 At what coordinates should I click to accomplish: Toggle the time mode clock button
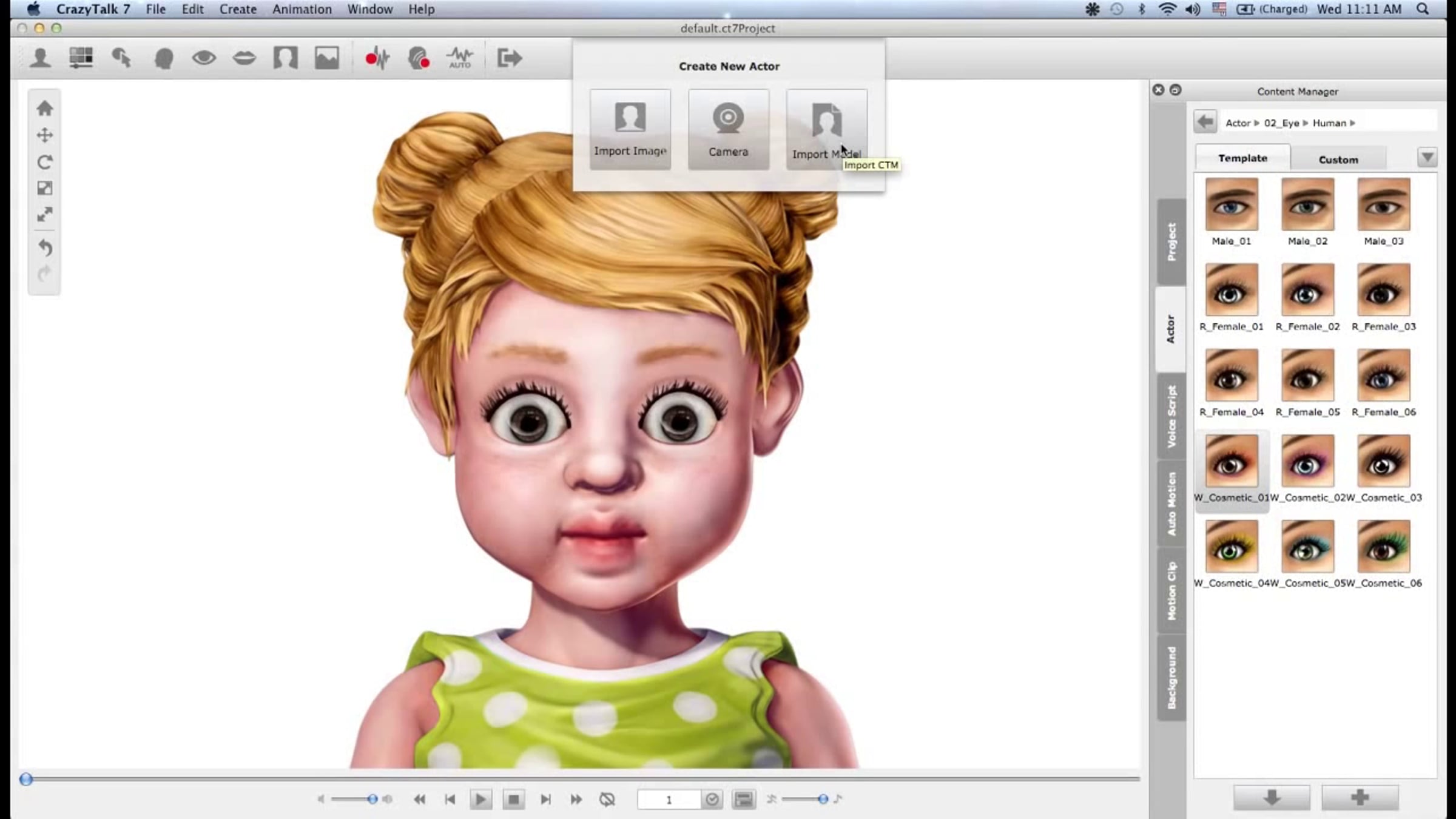click(x=712, y=800)
